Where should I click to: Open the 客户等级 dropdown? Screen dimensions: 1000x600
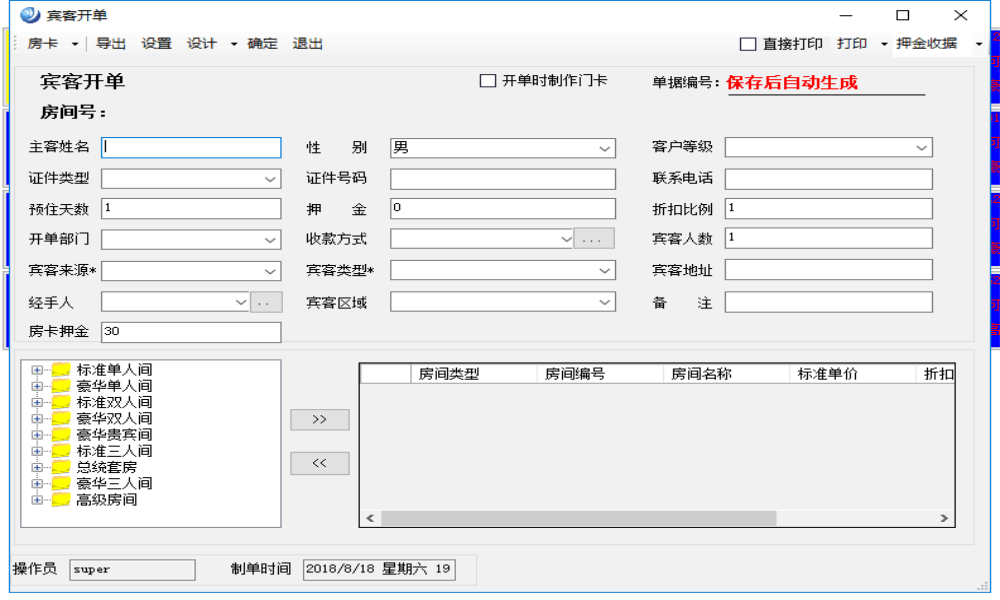click(x=922, y=148)
